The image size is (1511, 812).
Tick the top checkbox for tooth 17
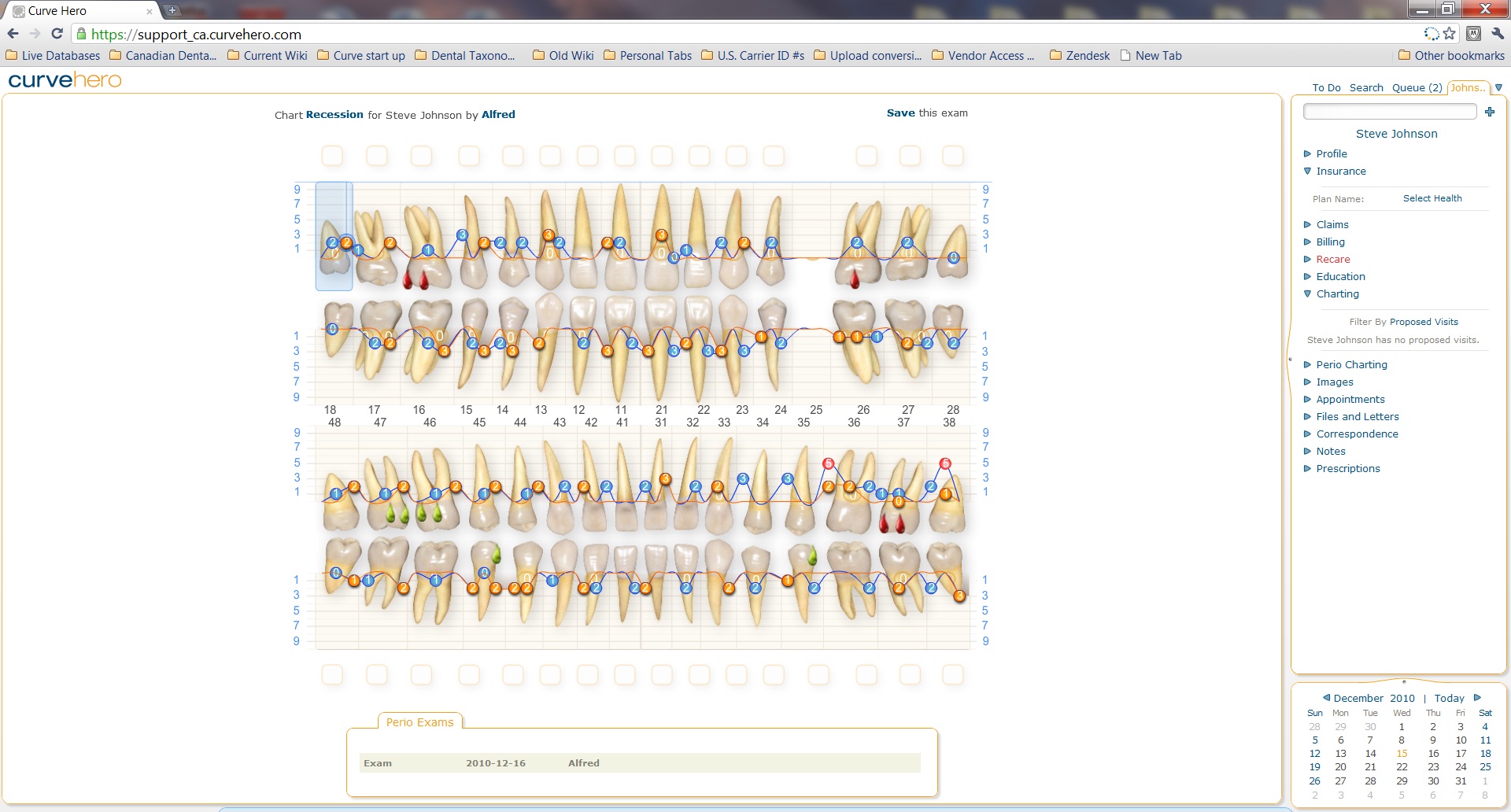[377, 155]
